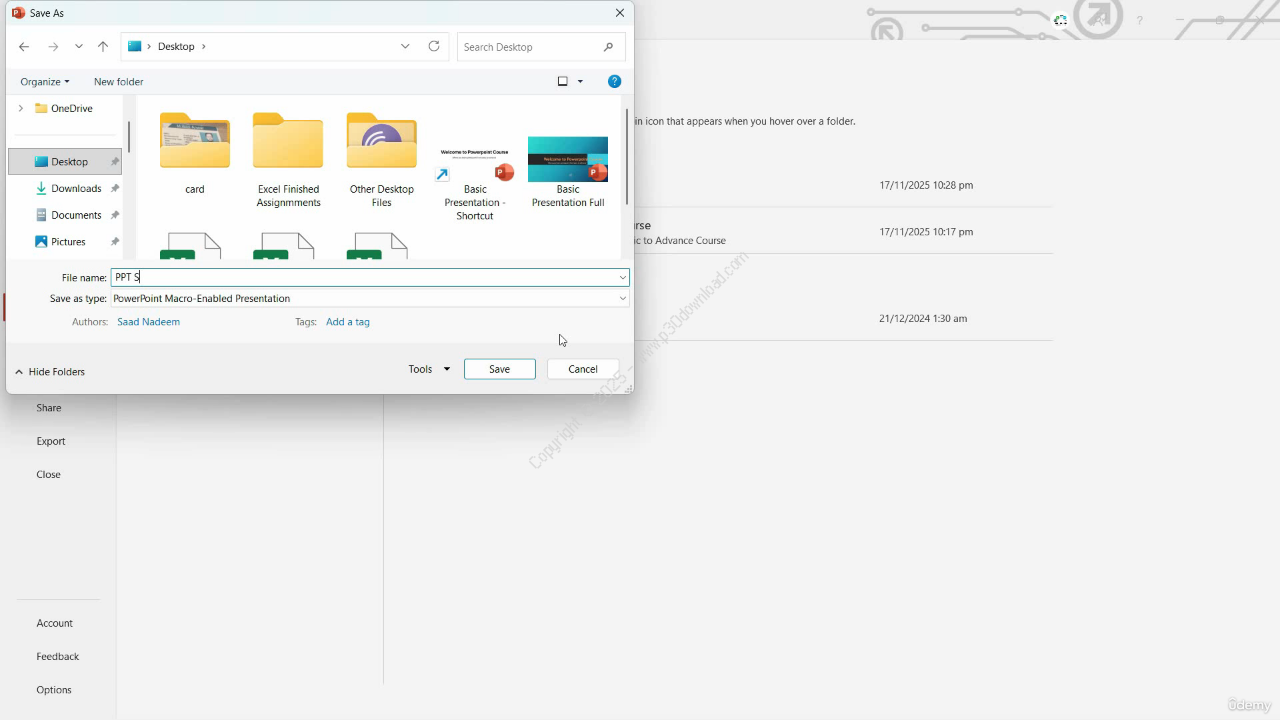Open Excel Finished Assignments folder

point(288,159)
